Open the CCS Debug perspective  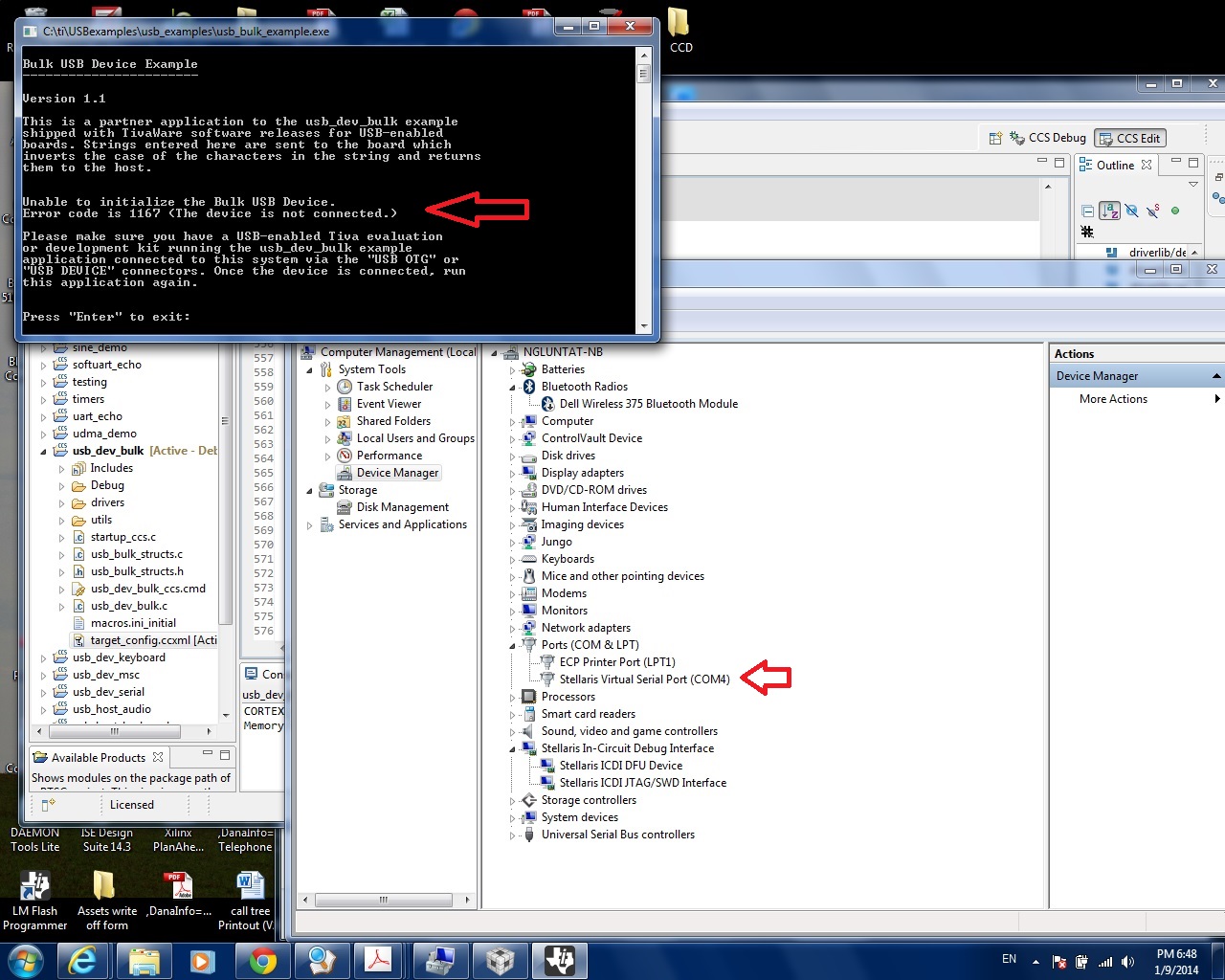(1049, 138)
